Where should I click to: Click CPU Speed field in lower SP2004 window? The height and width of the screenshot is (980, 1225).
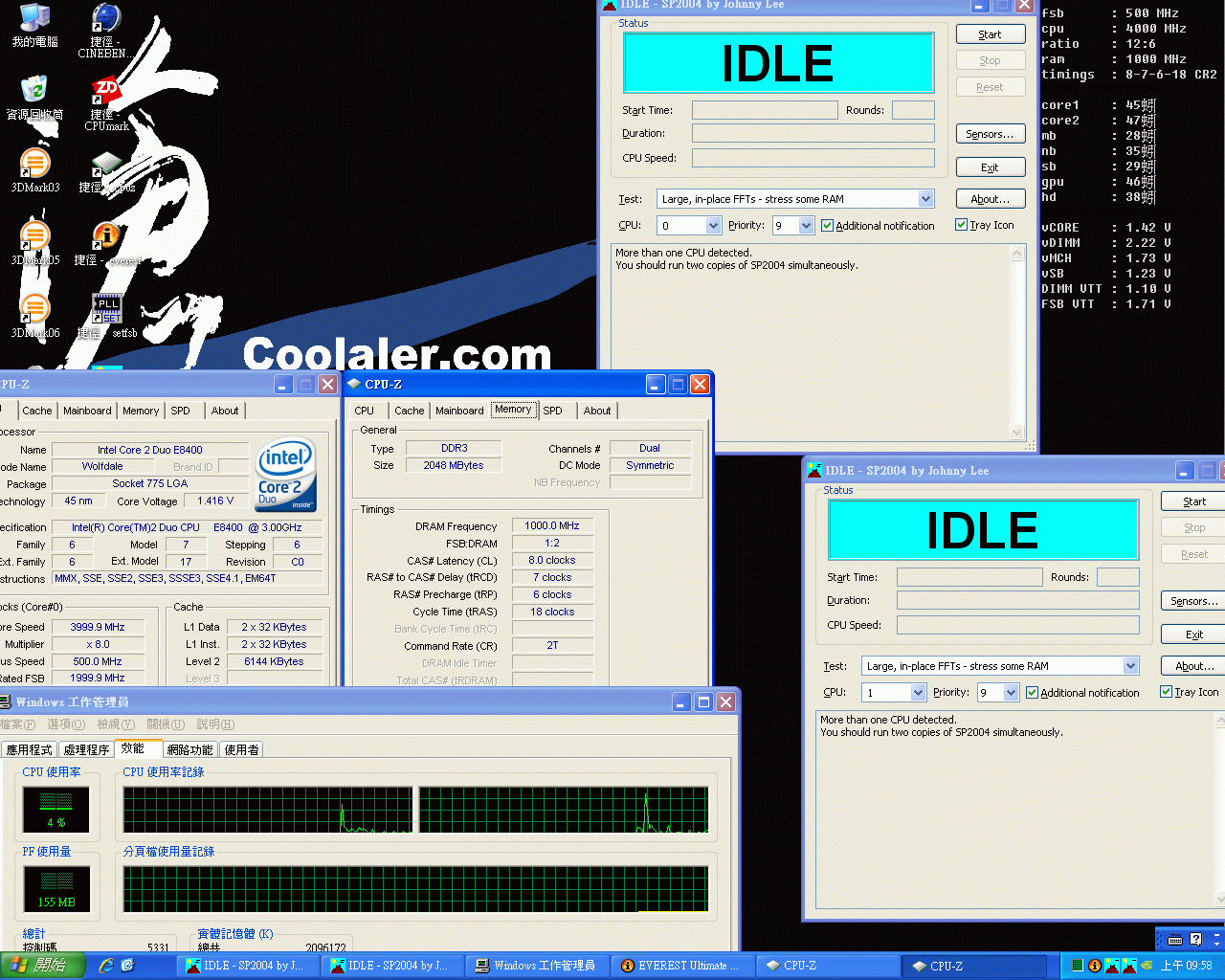pos(1017,625)
